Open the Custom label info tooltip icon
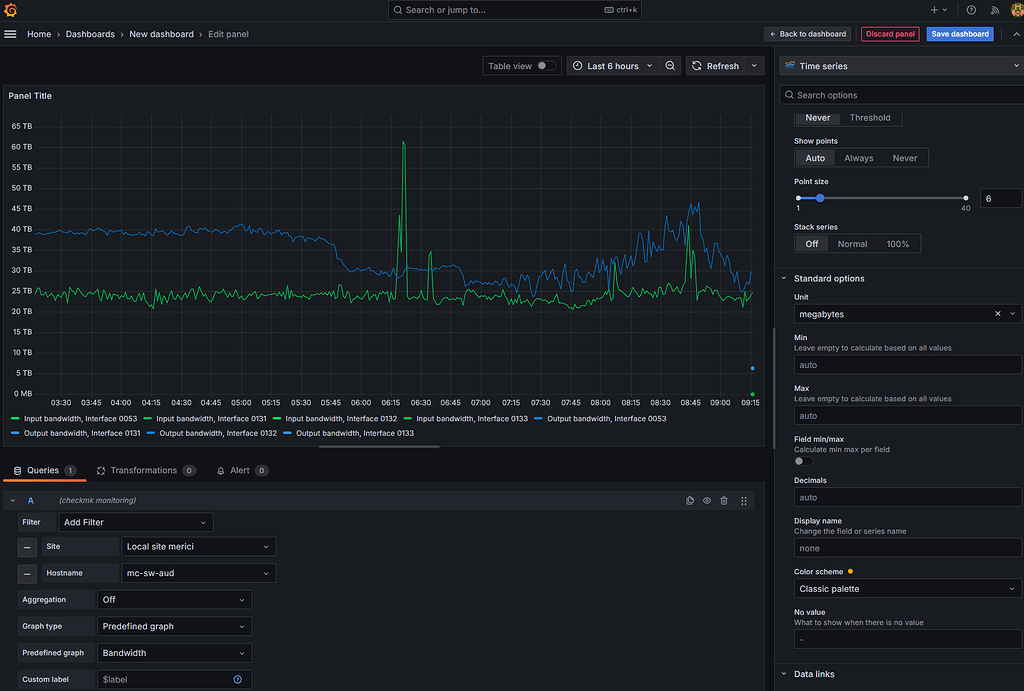The height and width of the screenshot is (691, 1024). [236, 679]
